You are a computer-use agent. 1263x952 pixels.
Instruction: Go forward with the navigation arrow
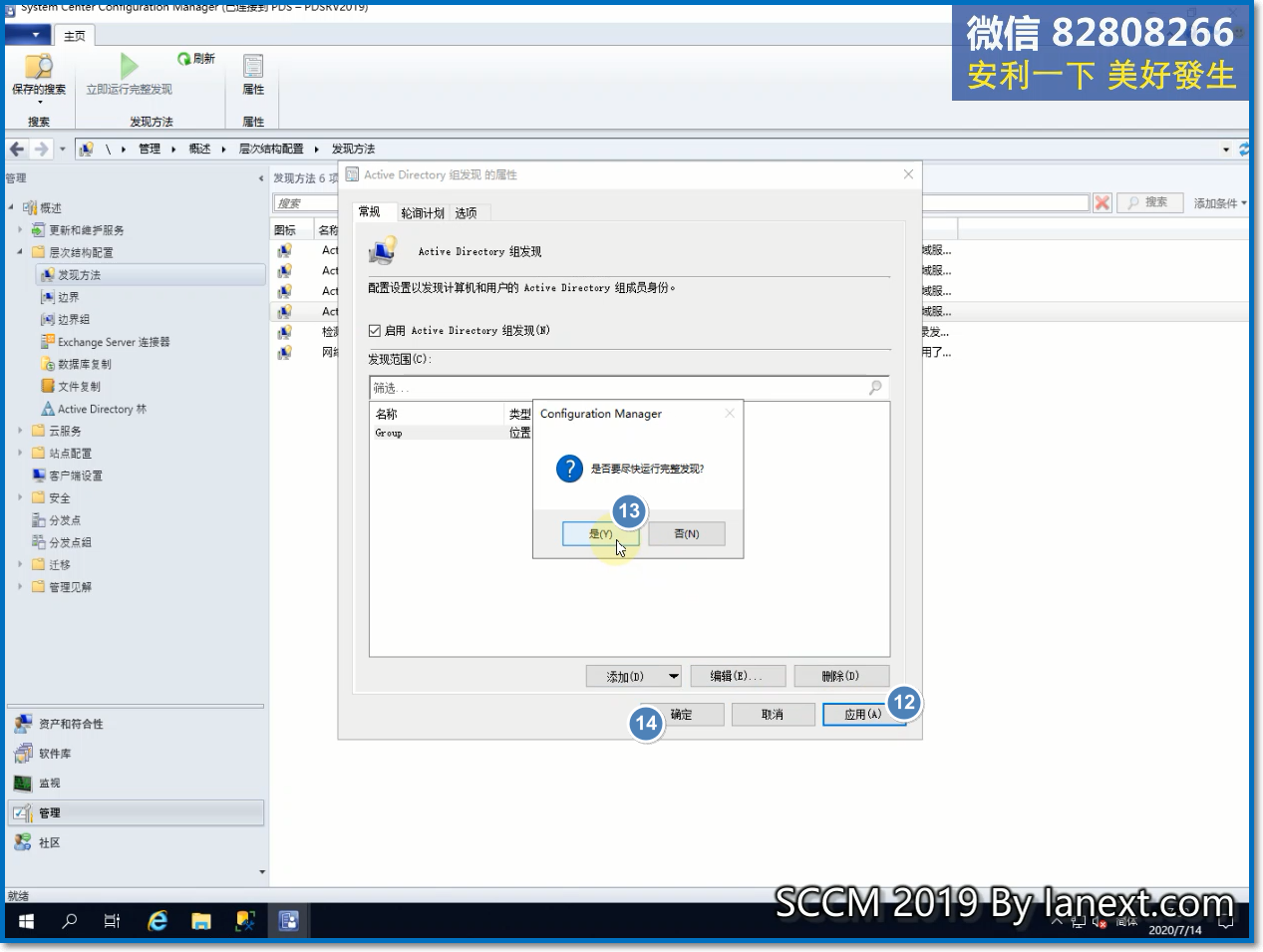click(x=41, y=149)
